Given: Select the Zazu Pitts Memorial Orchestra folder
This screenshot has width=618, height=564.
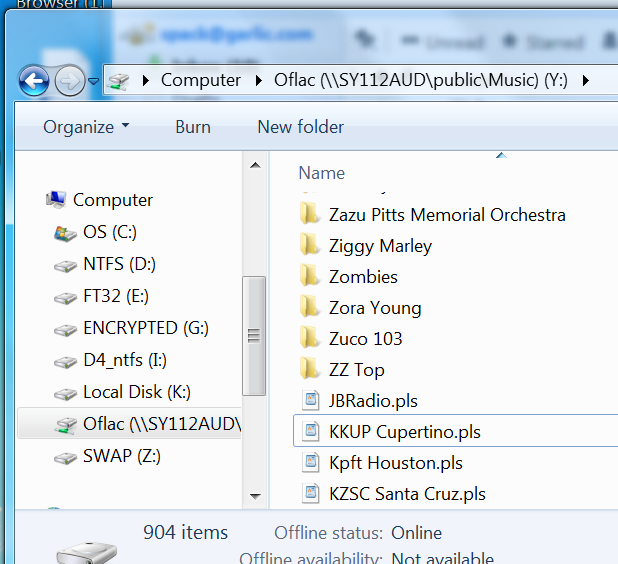Looking at the screenshot, I should tap(447, 216).
